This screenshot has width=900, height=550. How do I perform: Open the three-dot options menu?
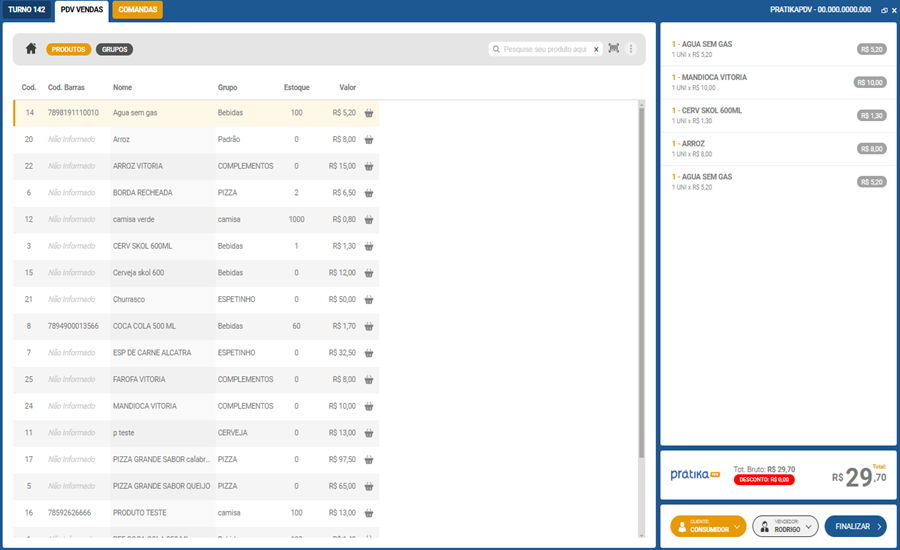[x=631, y=49]
